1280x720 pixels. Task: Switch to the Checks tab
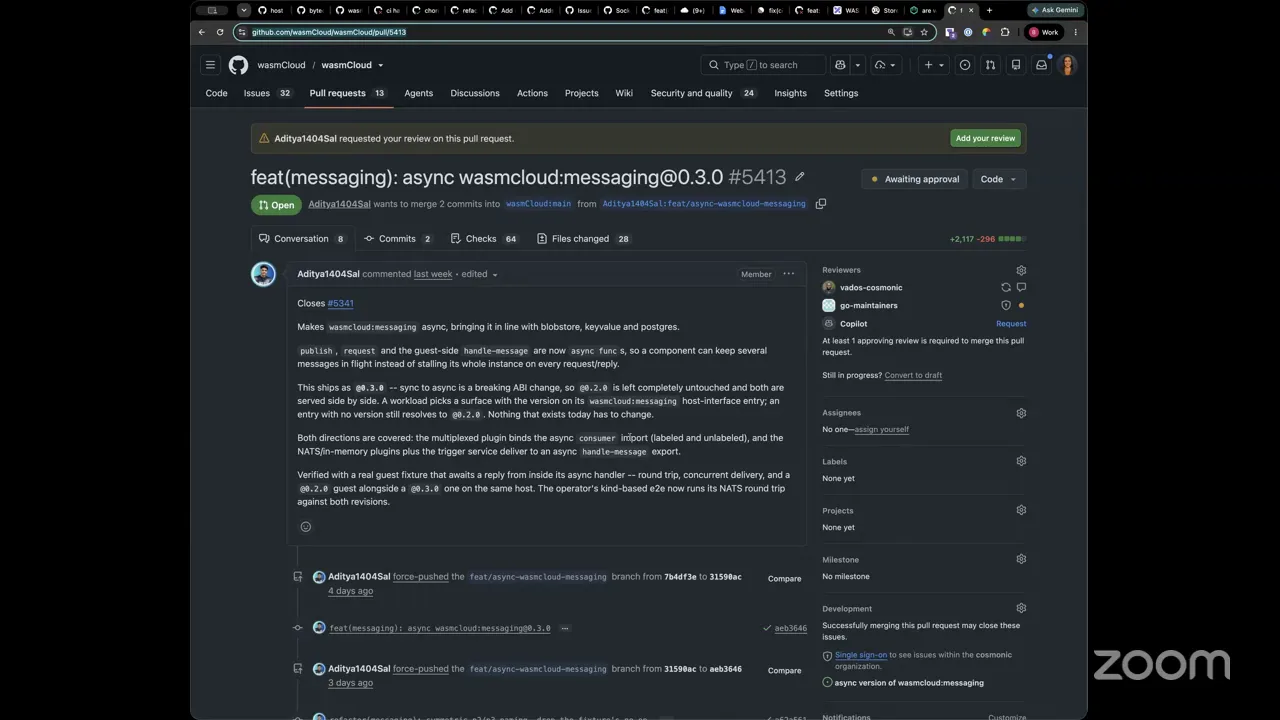[484, 239]
